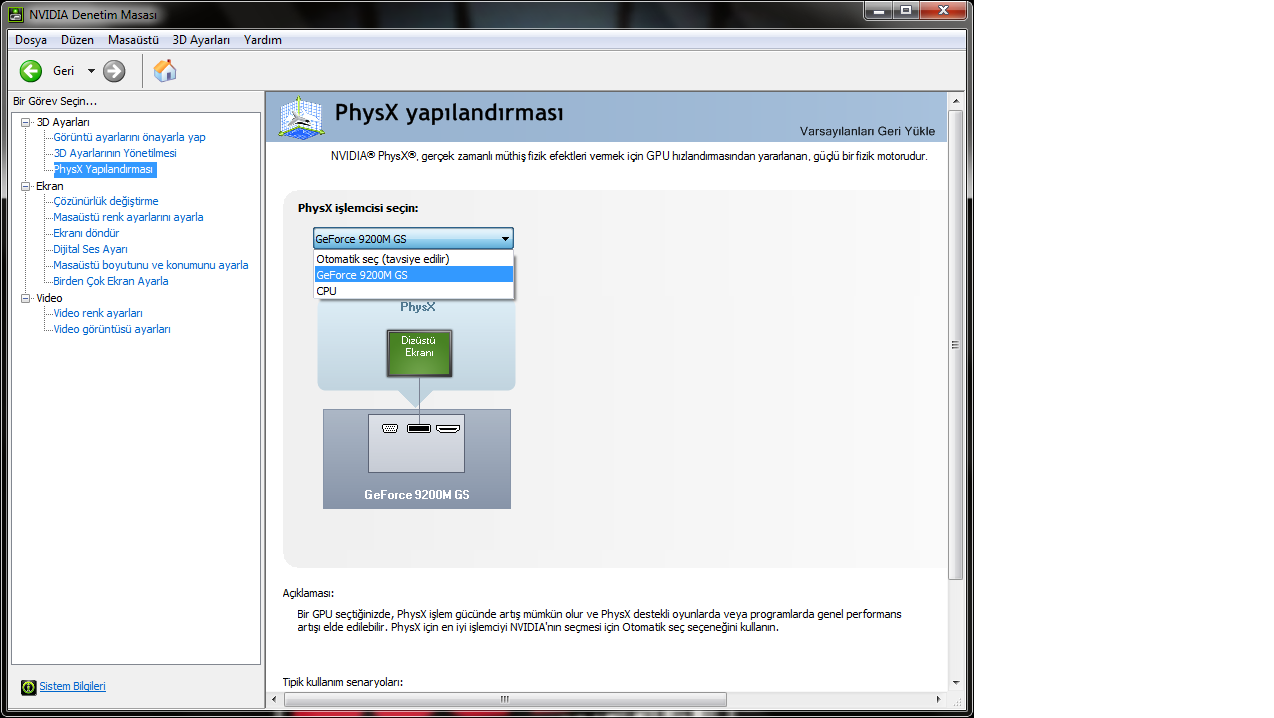Click the PhysX header icon
Screen dimensions: 1274x718
point(300,117)
